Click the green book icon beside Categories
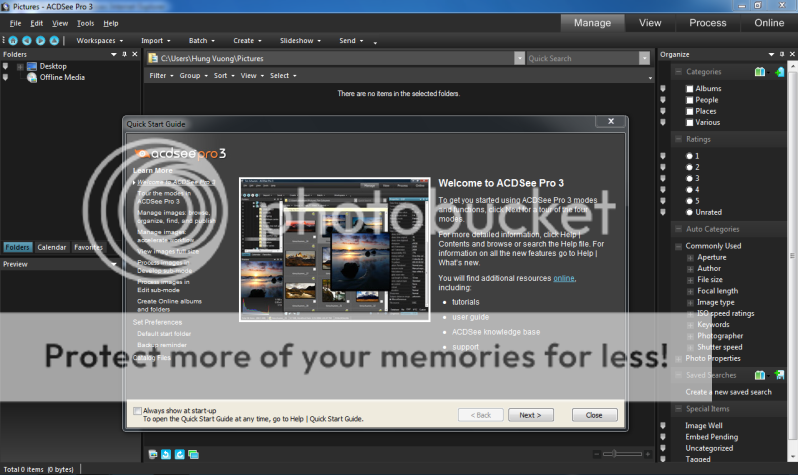Image resolution: width=798 pixels, height=475 pixels. click(760, 72)
